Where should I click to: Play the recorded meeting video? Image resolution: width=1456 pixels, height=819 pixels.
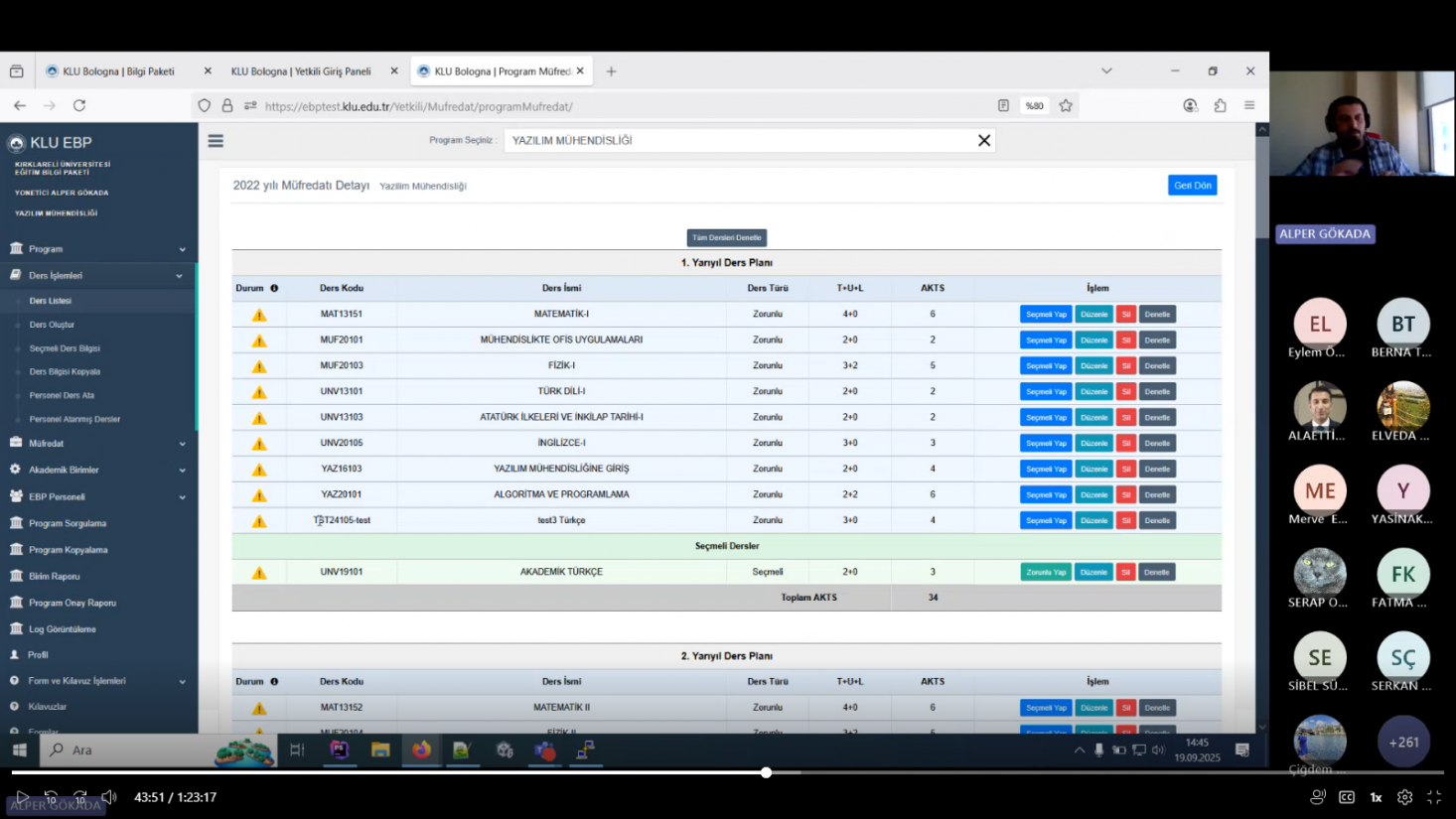click(22, 797)
